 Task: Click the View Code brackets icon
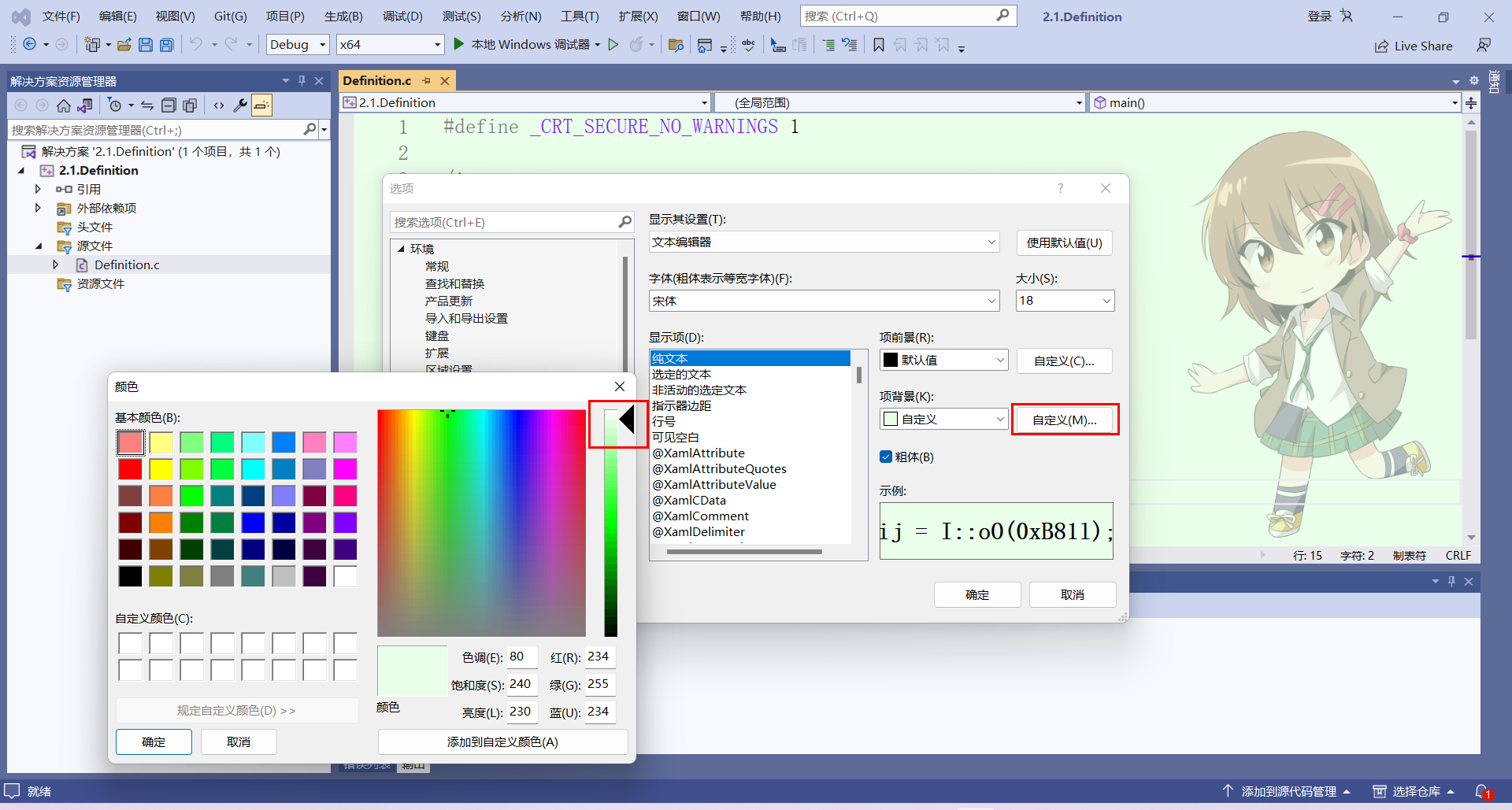[x=219, y=105]
